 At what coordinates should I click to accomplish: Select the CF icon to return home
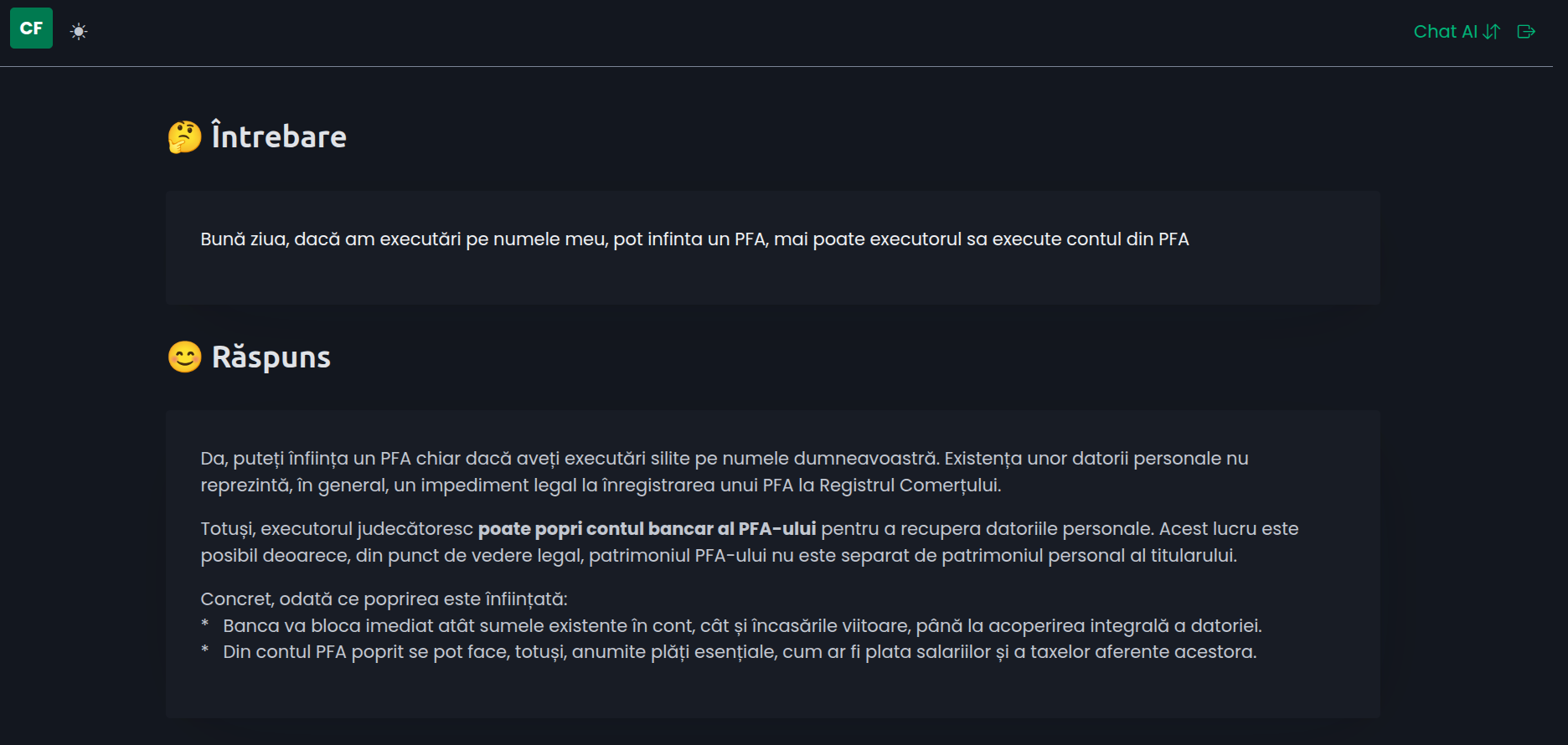pos(31,28)
